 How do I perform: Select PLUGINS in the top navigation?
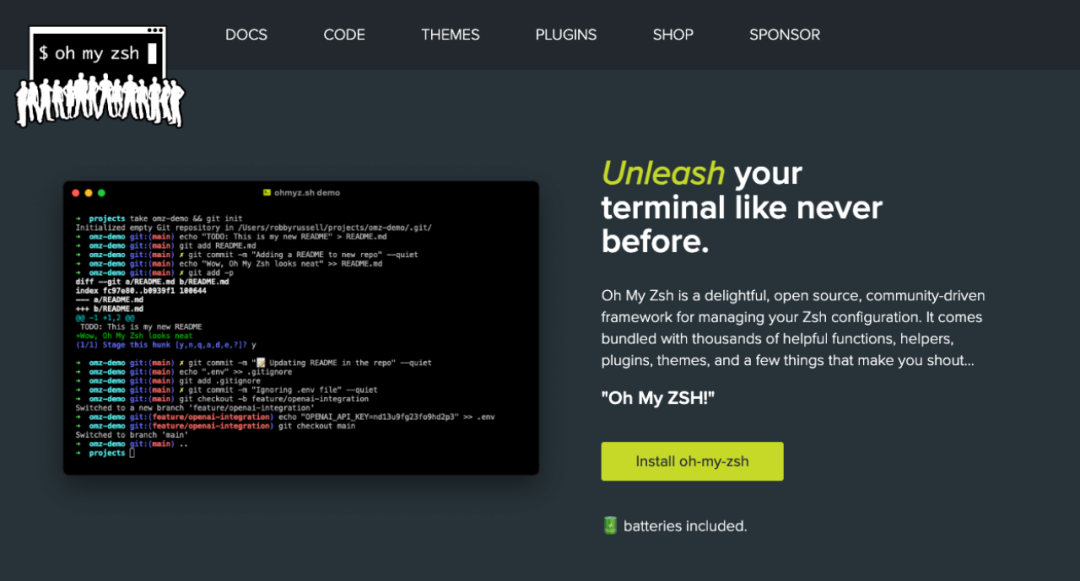[x=566, y=34]
